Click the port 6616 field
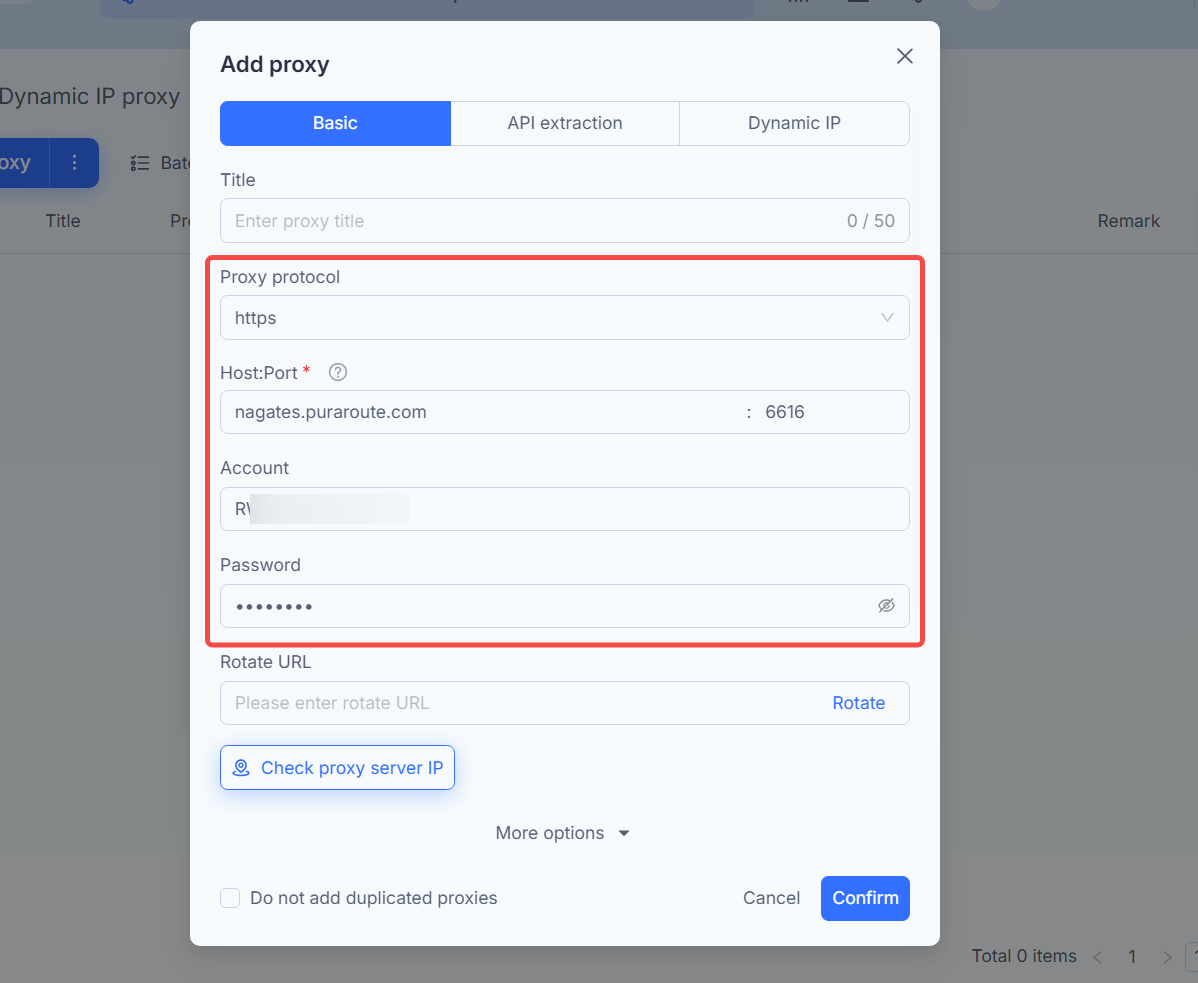The image size is (1198, 983). (833, 412)
